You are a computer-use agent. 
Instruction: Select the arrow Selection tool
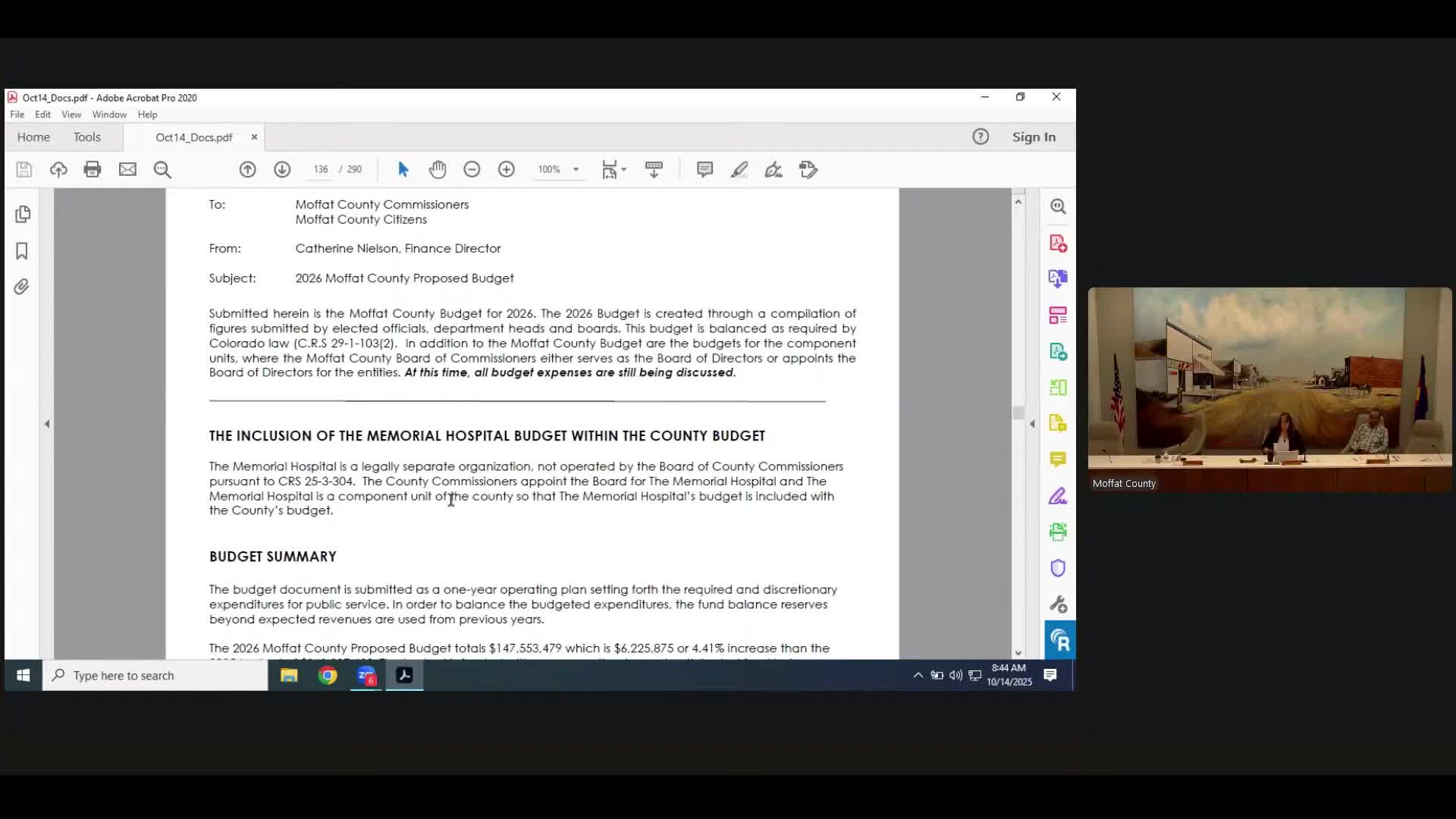coord(403,169)
